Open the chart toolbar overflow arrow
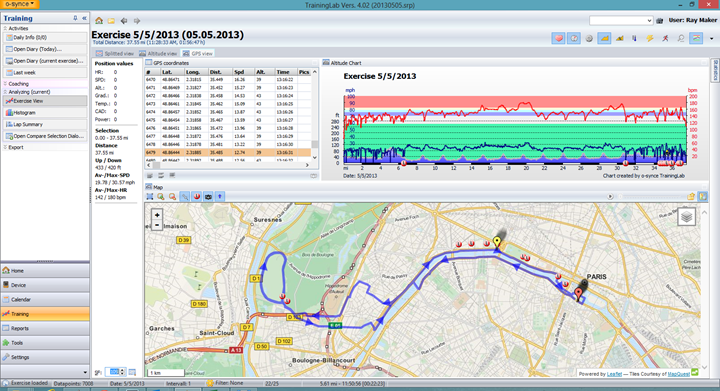Image resolution: width=720 pixels, height=391 pixels. click(711, 39)
